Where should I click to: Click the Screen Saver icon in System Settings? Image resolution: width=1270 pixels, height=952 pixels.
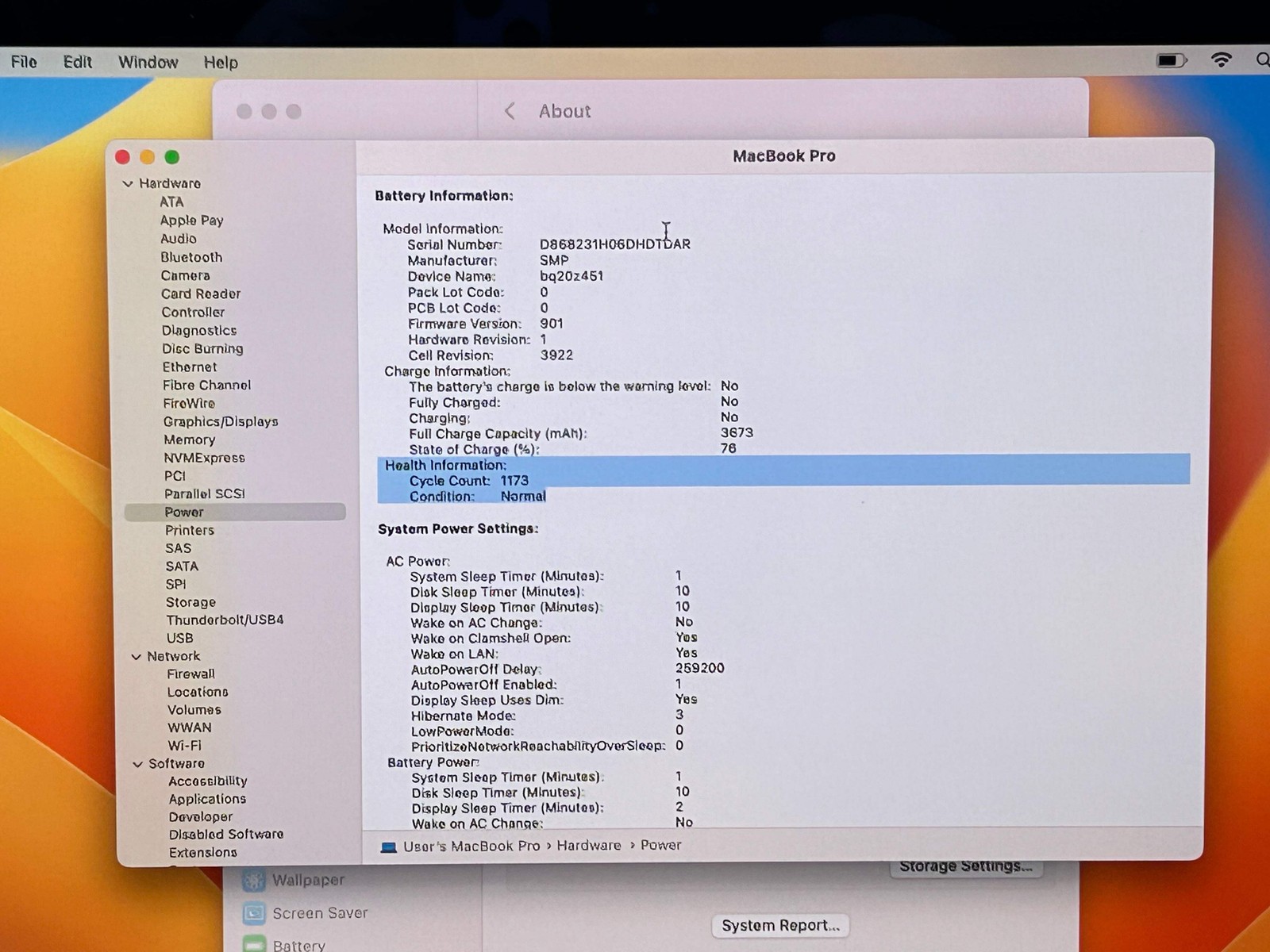(x=254, y=913)
